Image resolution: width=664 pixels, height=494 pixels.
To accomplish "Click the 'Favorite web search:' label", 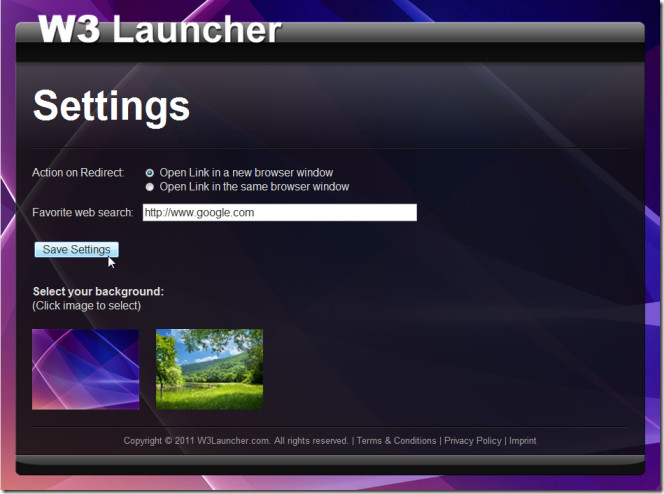I will (x=83, y=213).
